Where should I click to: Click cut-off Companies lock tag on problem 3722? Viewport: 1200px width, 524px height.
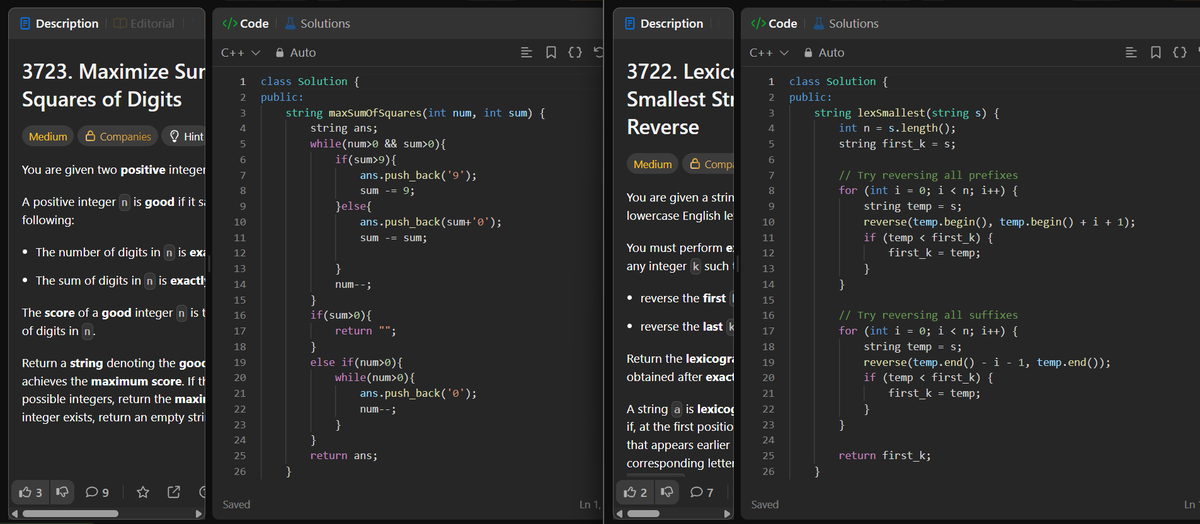click(x=710, y=164)
